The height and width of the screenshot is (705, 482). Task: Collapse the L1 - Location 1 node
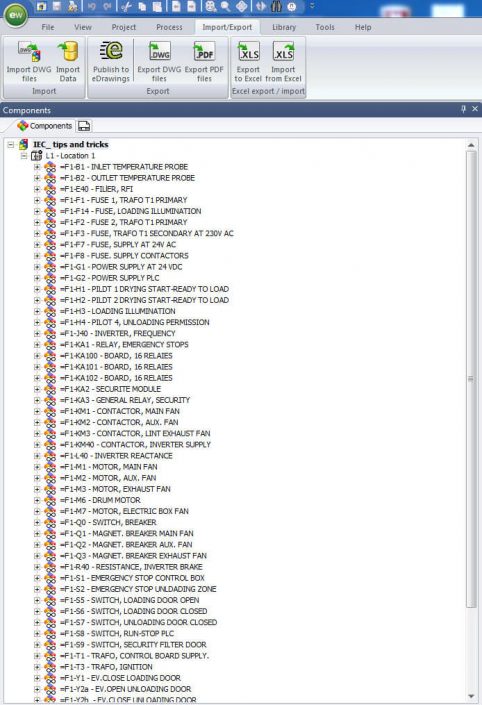click(x=24, y=156)
